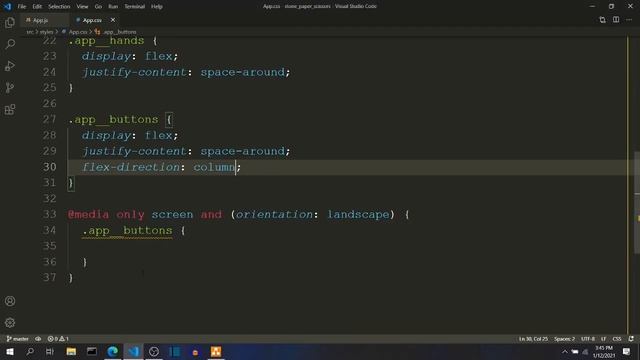Open the Terminal menu
The width and height of the screenshot is (640, 360).
tap(135, 7)
